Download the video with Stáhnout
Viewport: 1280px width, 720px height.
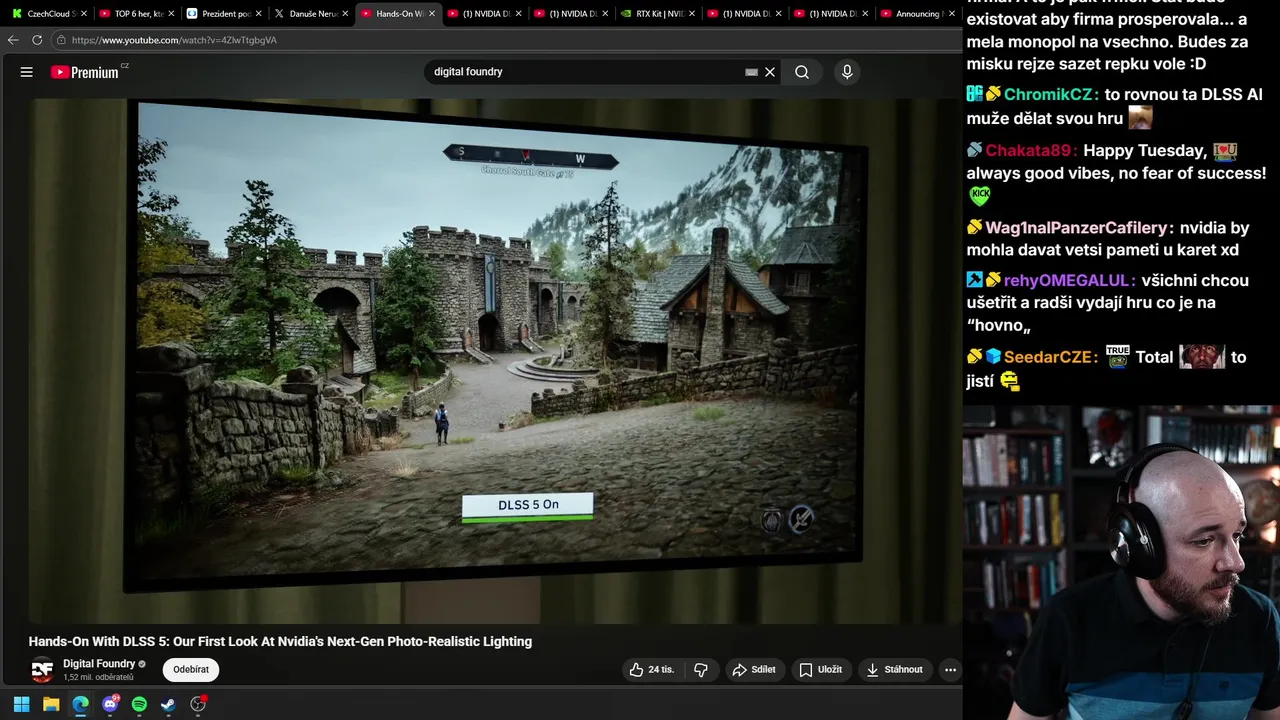895,670
